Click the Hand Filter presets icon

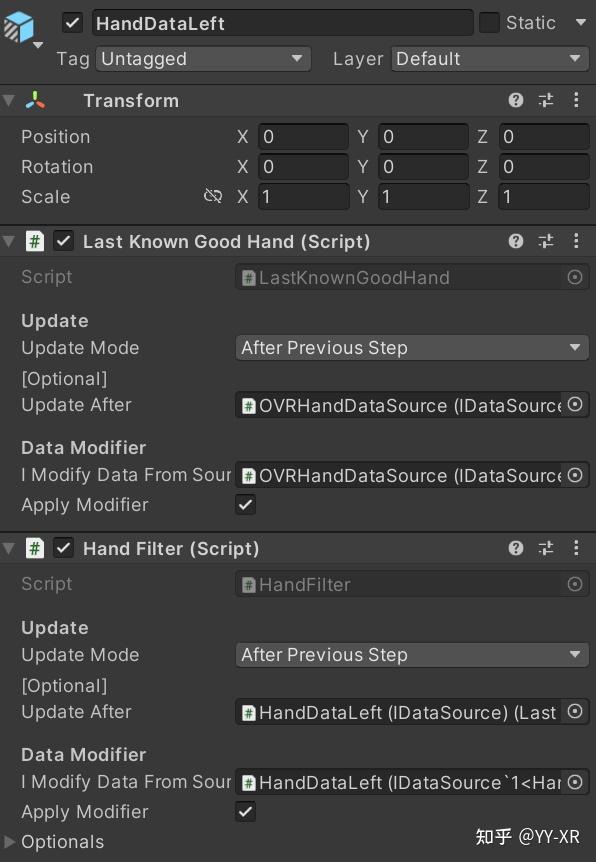pos(545,548)
